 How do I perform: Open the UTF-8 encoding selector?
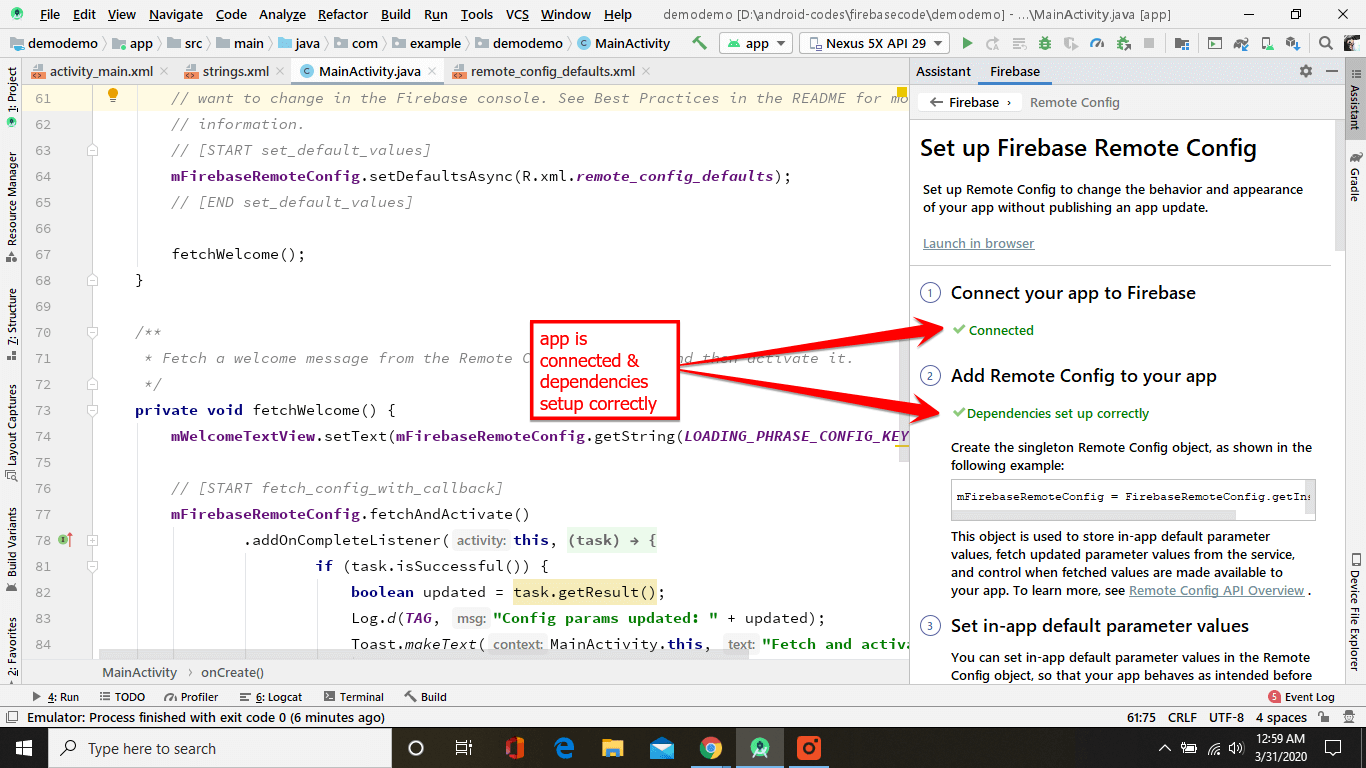click(x=1226, y=718)
